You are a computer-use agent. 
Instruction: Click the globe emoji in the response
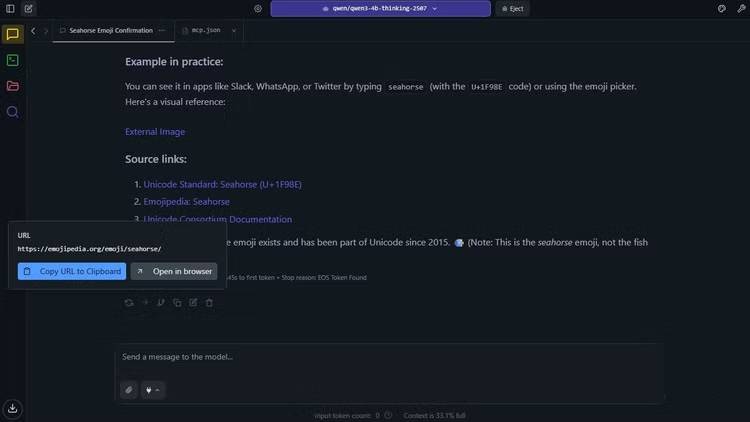(x=459, y=243)
